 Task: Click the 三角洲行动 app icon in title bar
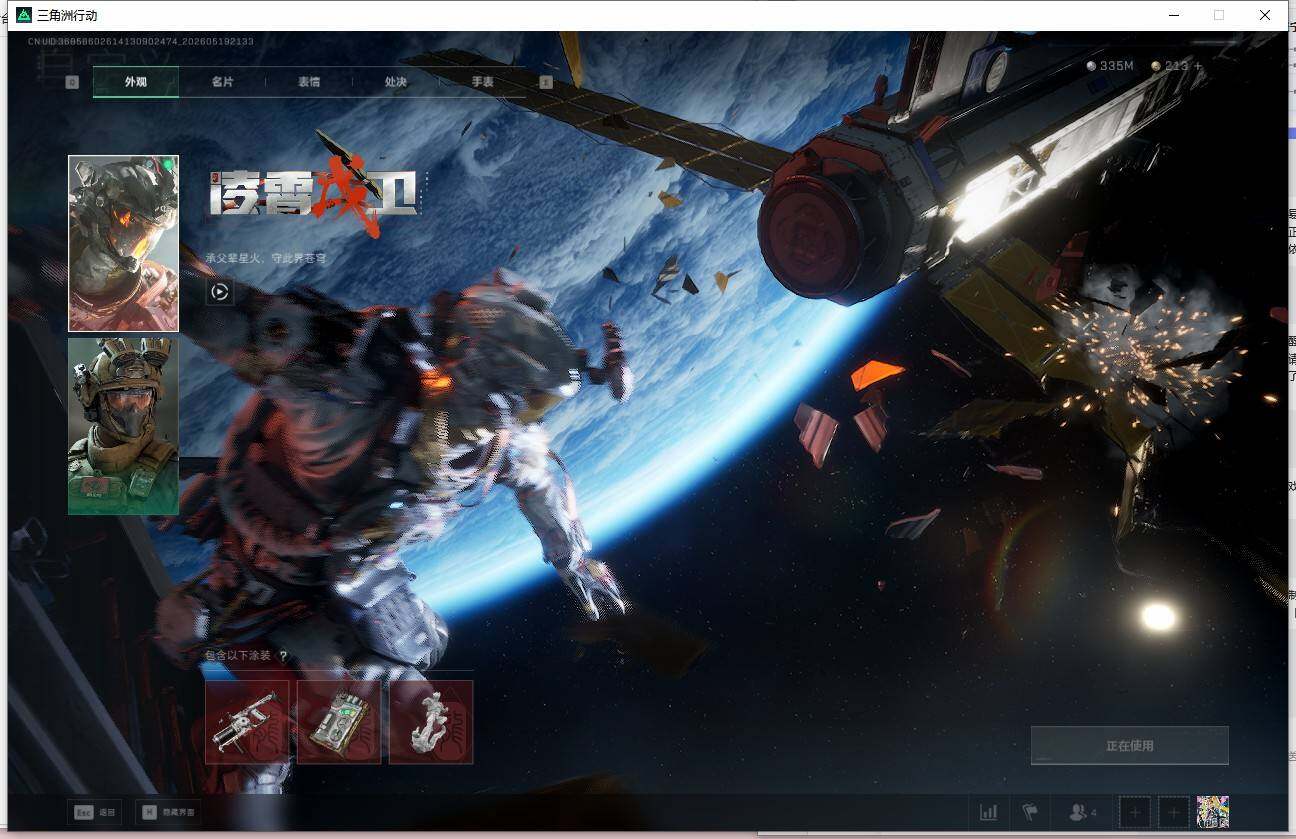24,15
